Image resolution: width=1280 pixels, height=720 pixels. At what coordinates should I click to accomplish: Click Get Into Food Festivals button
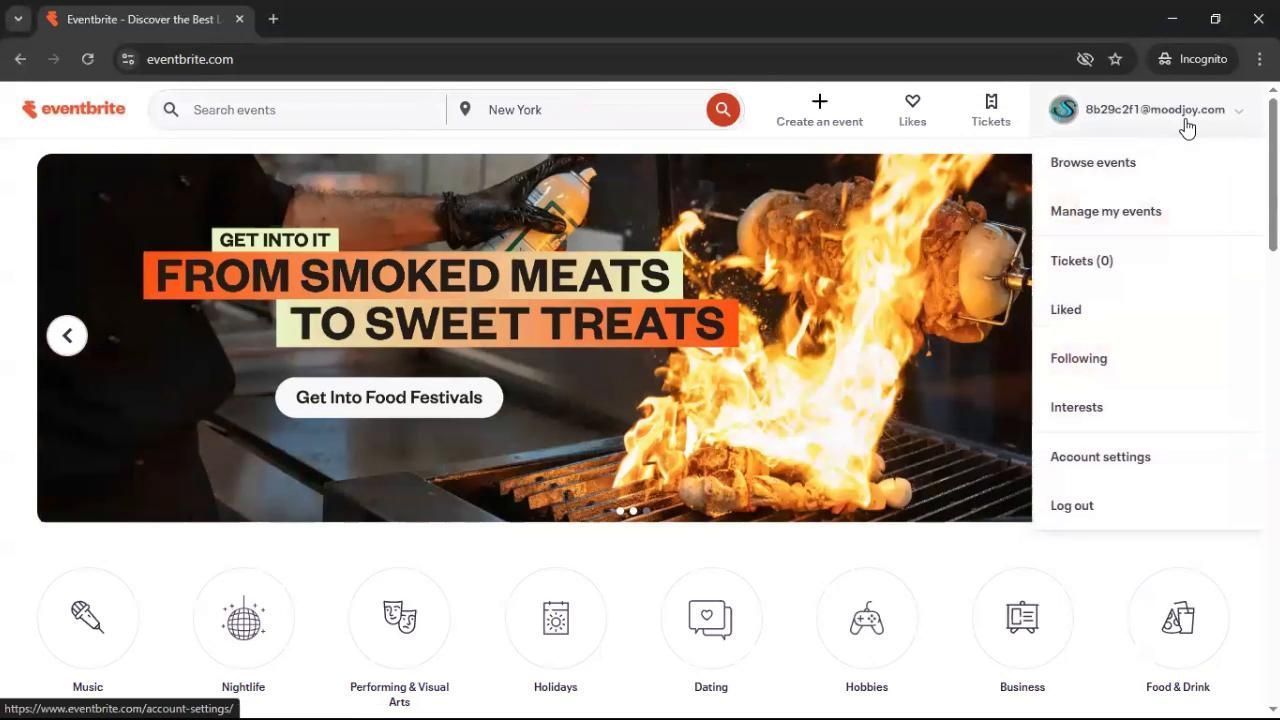click(389, 397)
